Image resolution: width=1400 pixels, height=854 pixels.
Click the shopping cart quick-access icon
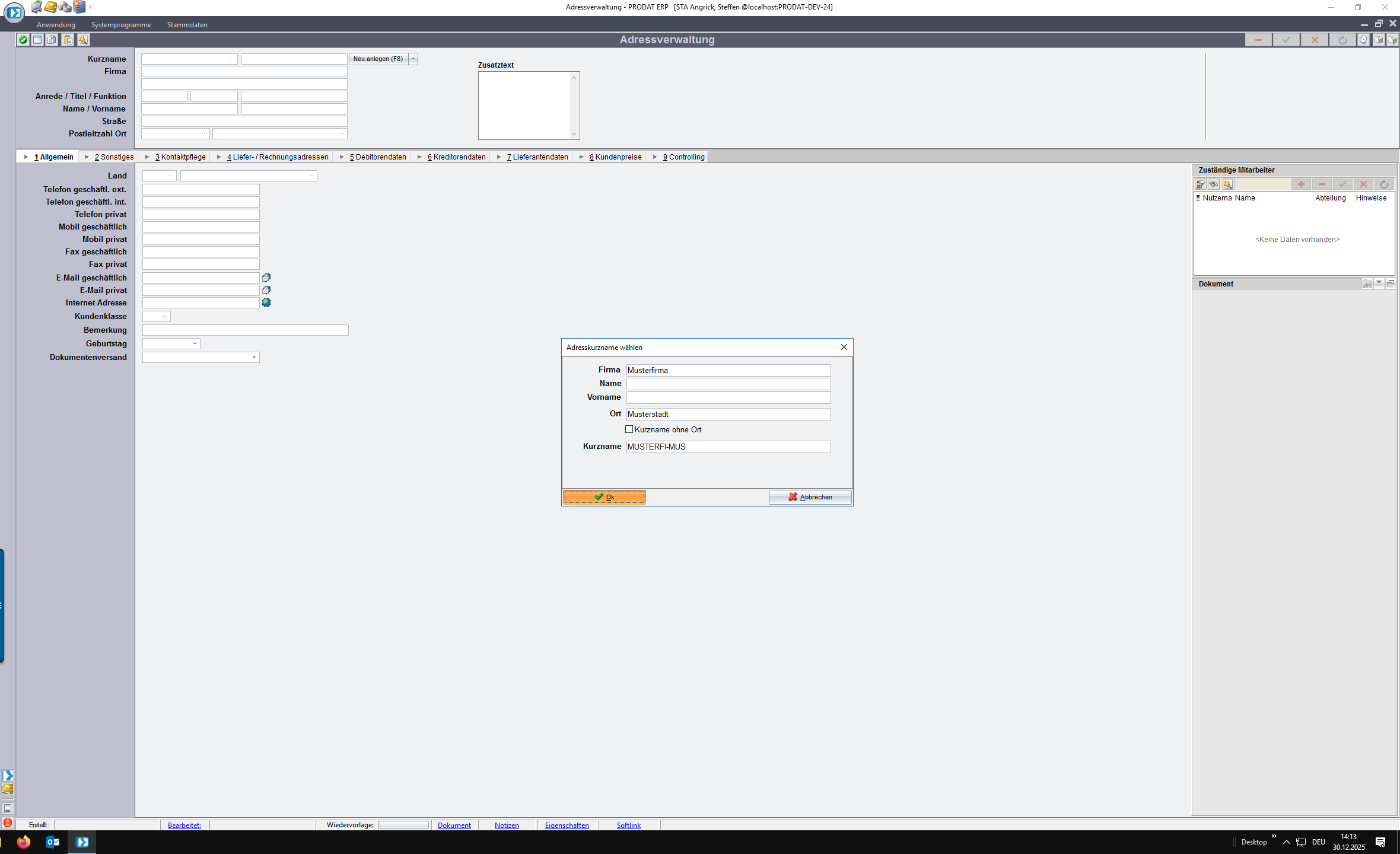[36, 7]
